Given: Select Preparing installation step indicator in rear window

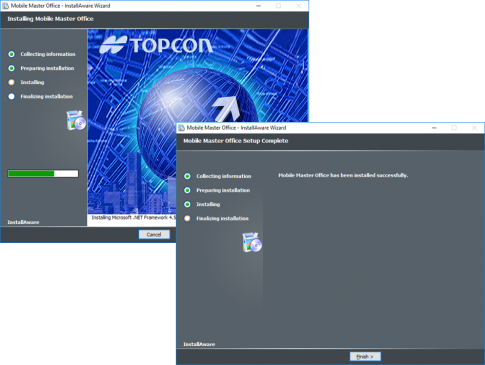Looking at the screenshot, I should click(12, 68).
